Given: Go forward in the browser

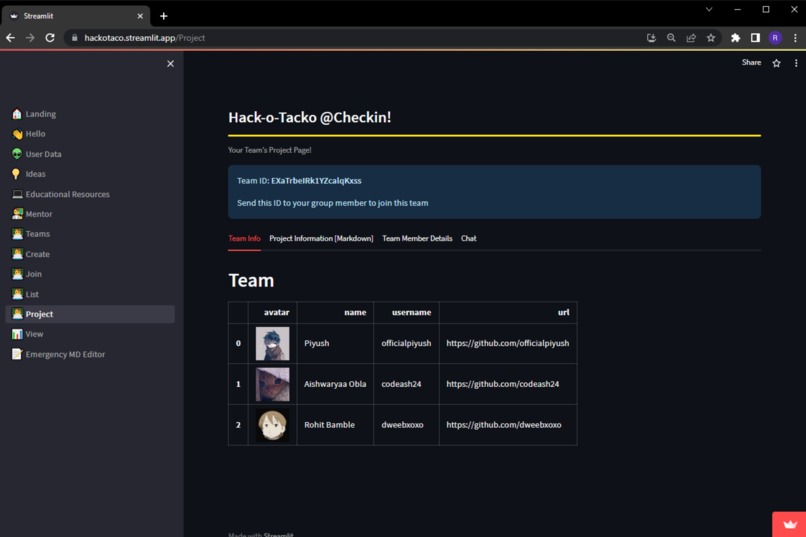Looking at the screenshot, I should (x=30, y=38).
